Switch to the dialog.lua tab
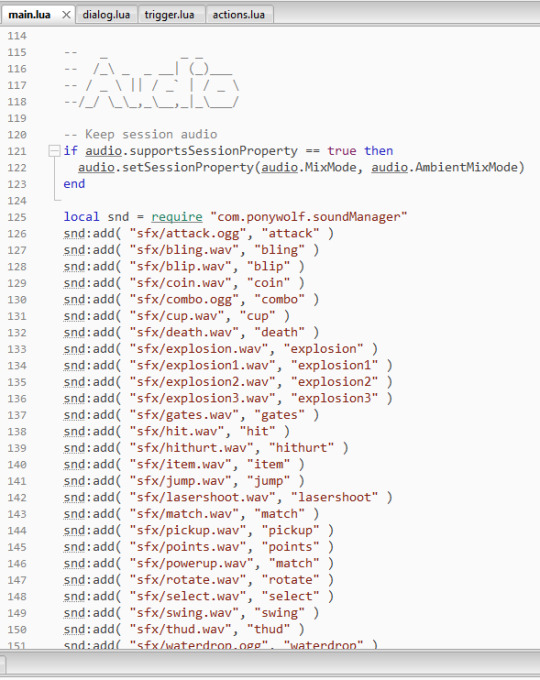The image size is (540, 680). coord(106,15)
